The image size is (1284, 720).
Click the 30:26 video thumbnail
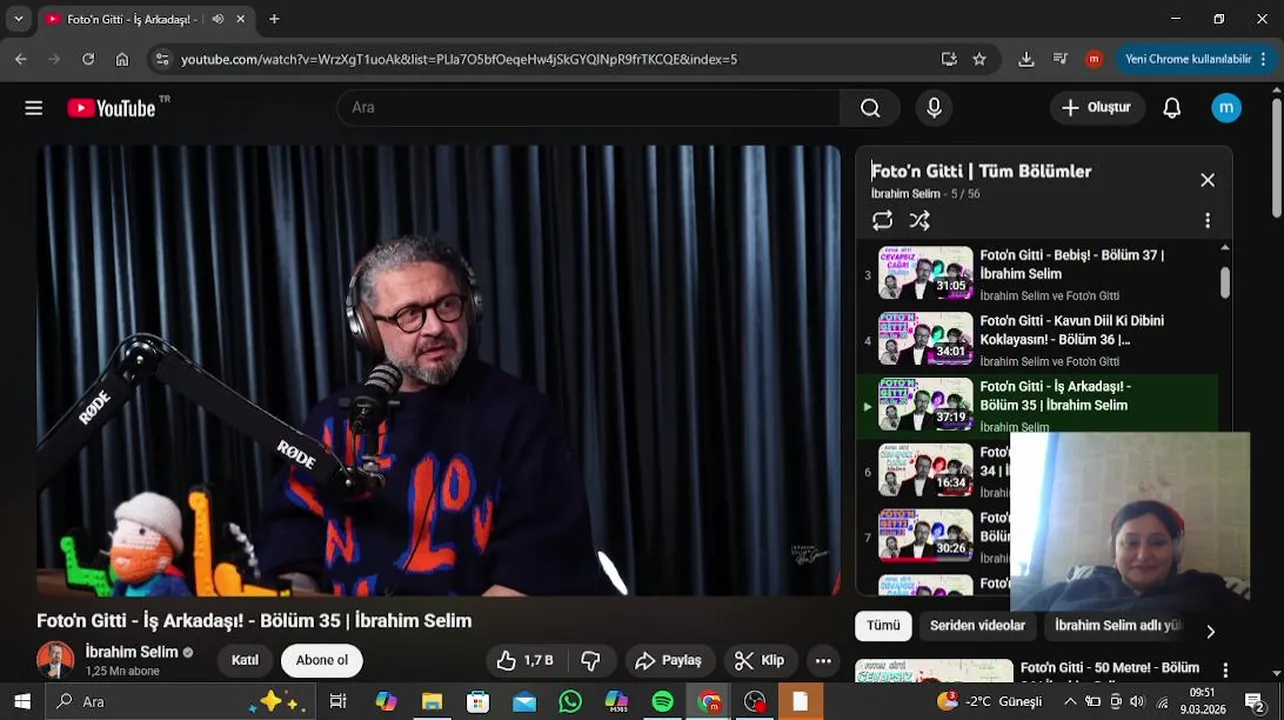point(925,536)
